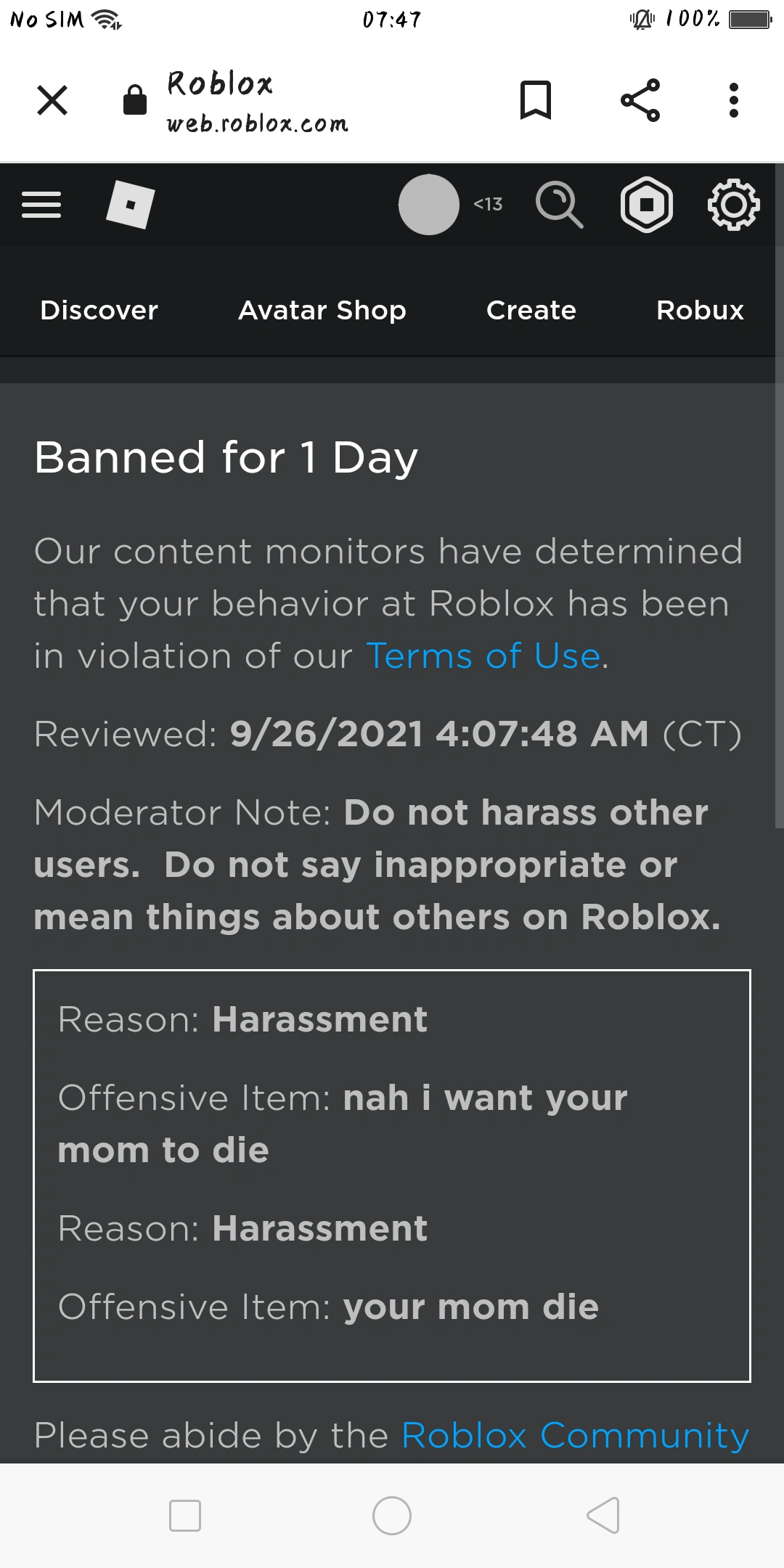
Task: Click the site security lock icon
Action: (134, 100)
